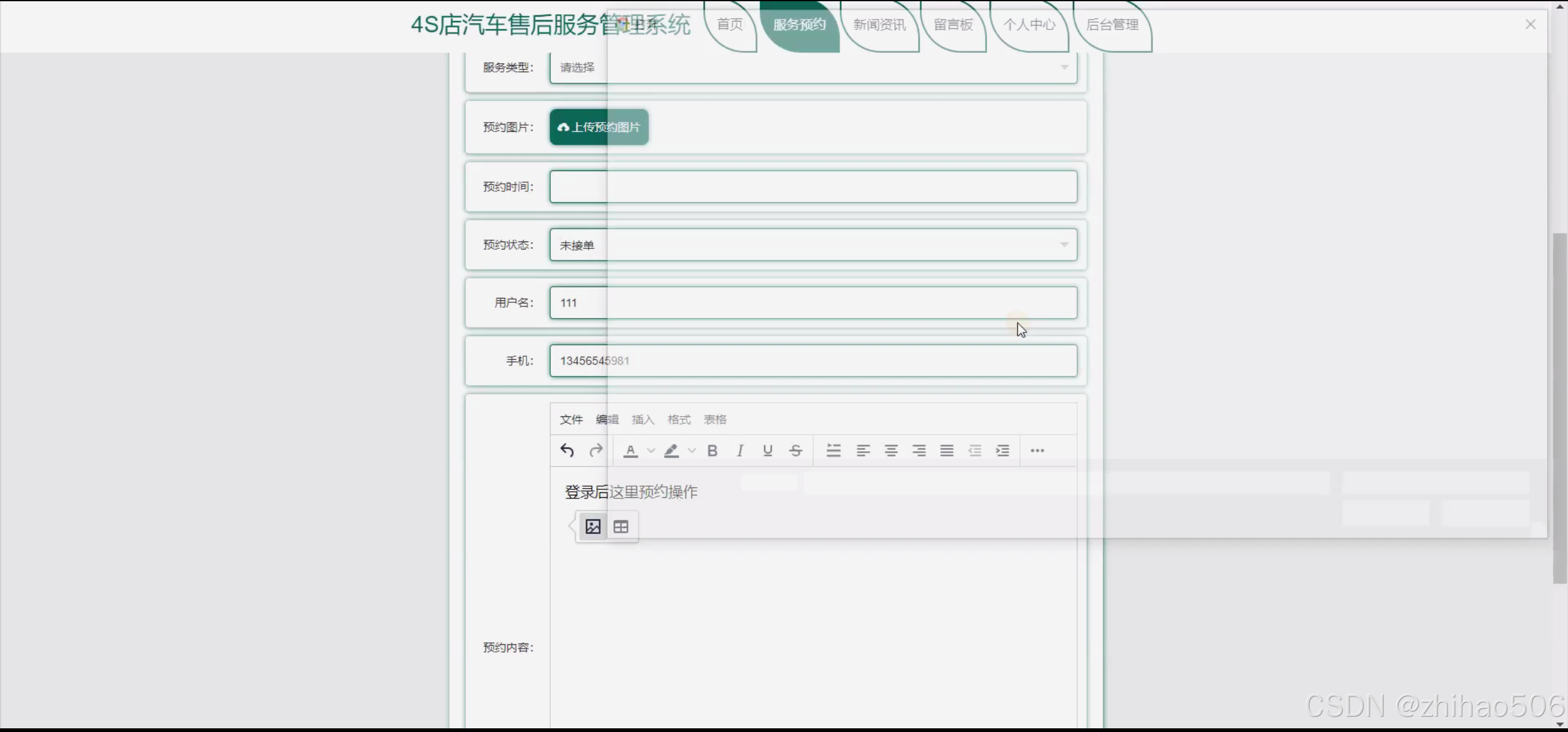Click the redo arrow in the editor

[x=595, y=450]
